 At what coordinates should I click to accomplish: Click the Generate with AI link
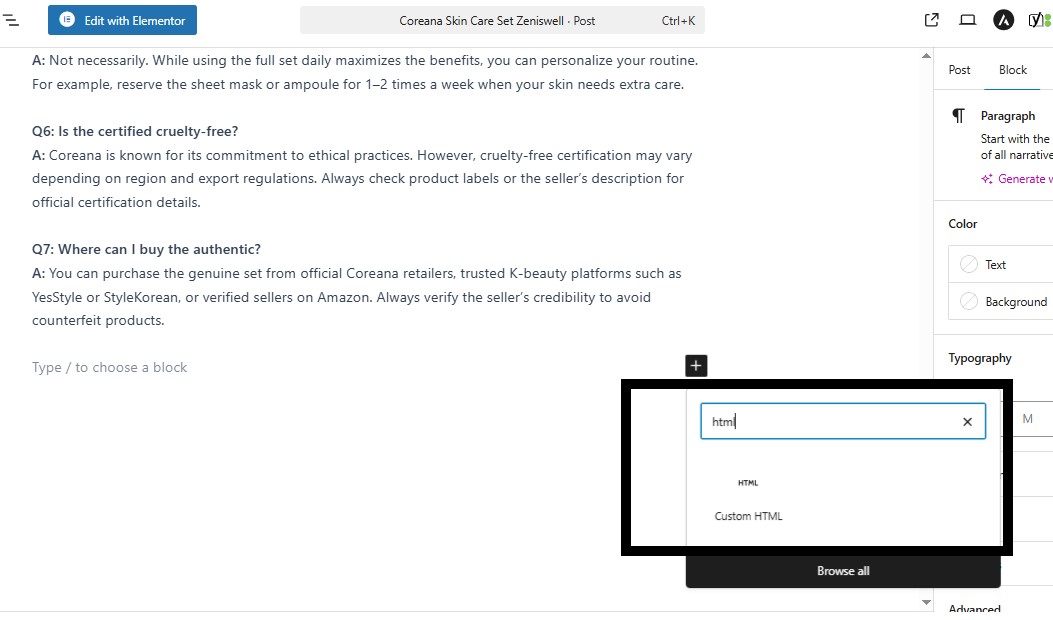tap(1017, 179)
